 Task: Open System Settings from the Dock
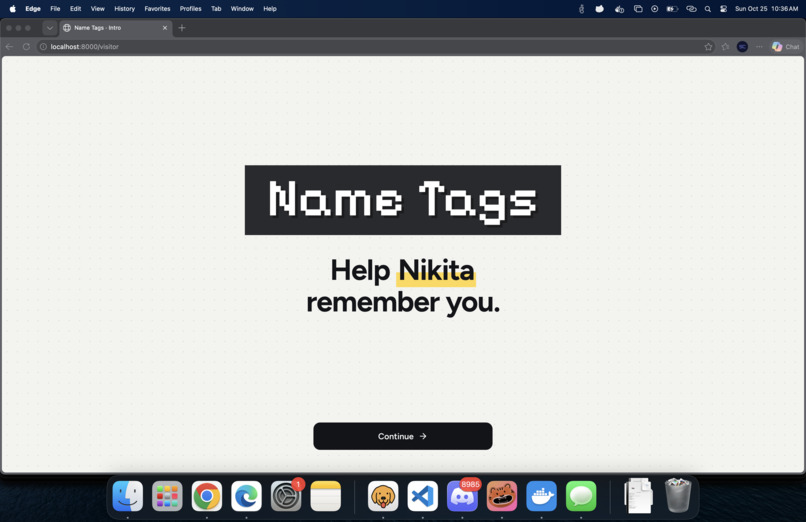coord(286,496)
